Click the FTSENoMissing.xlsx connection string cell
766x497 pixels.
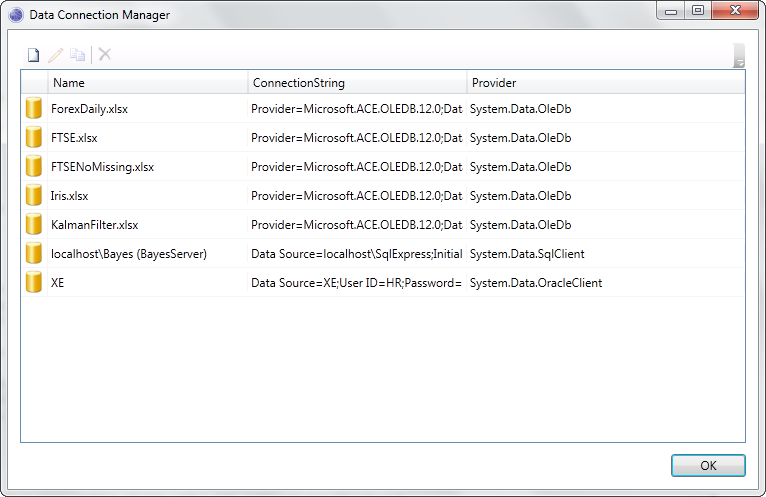pyautogui.click(x=357, y=167)
